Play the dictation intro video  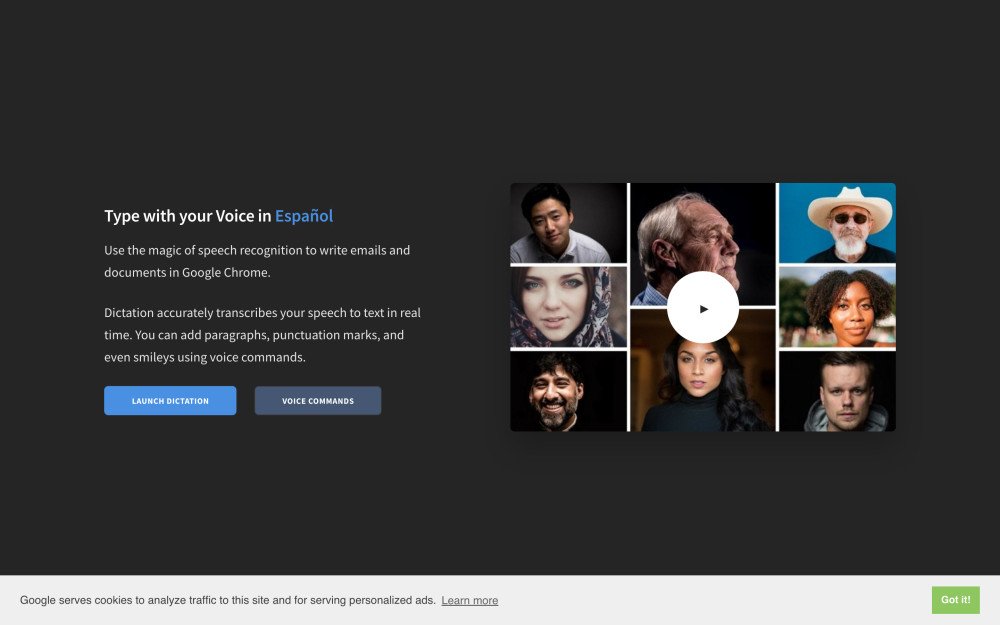[x=702, y=308]
